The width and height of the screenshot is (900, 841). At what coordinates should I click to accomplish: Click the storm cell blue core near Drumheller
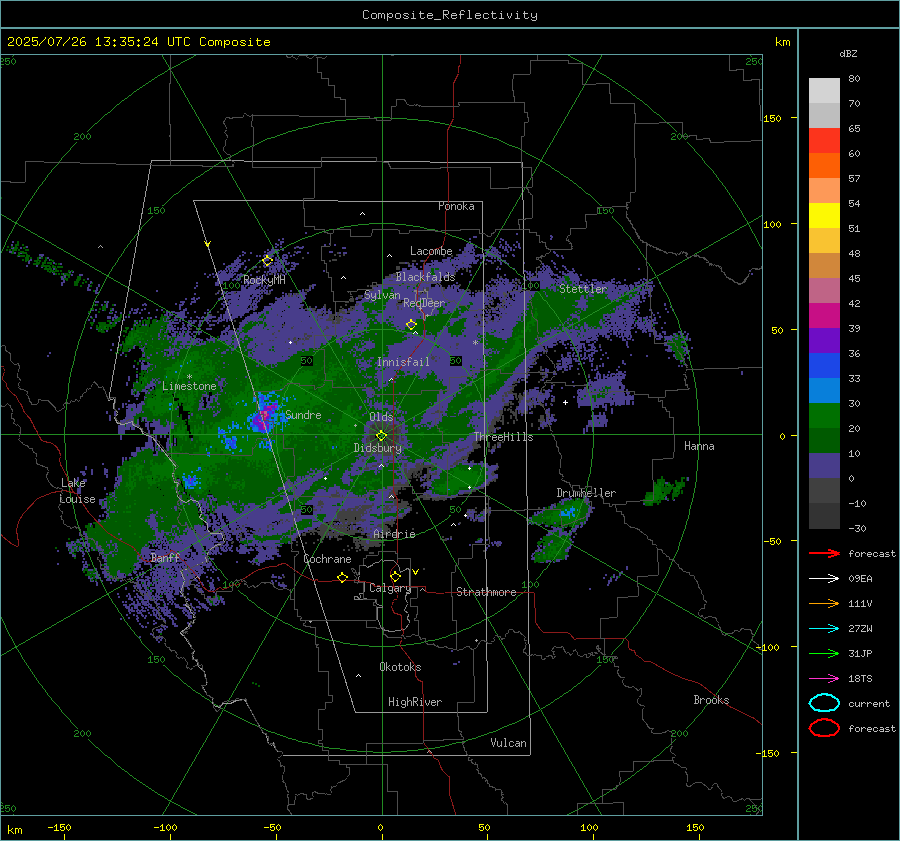pos(568,512)
